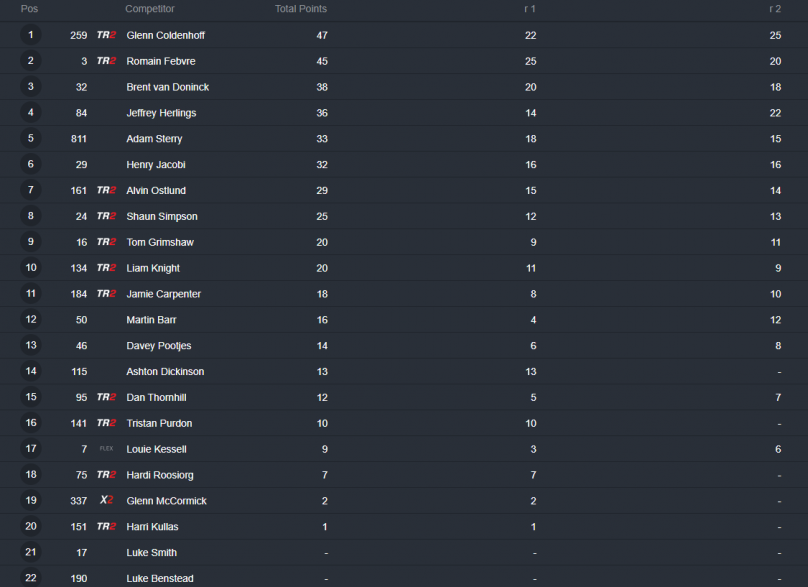
Task: Click the X2 icon beside Glenn McCormick
Action: point(106,500)
